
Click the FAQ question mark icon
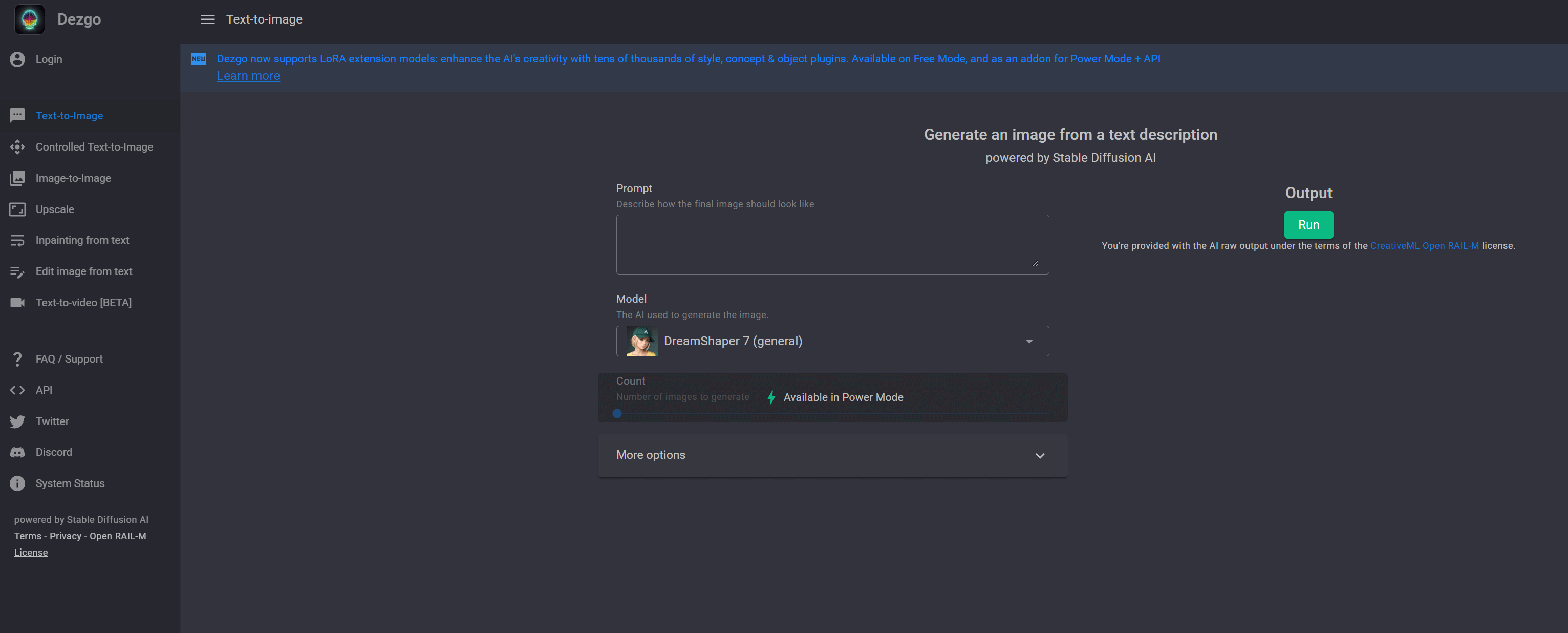click(x=17, y=359)
